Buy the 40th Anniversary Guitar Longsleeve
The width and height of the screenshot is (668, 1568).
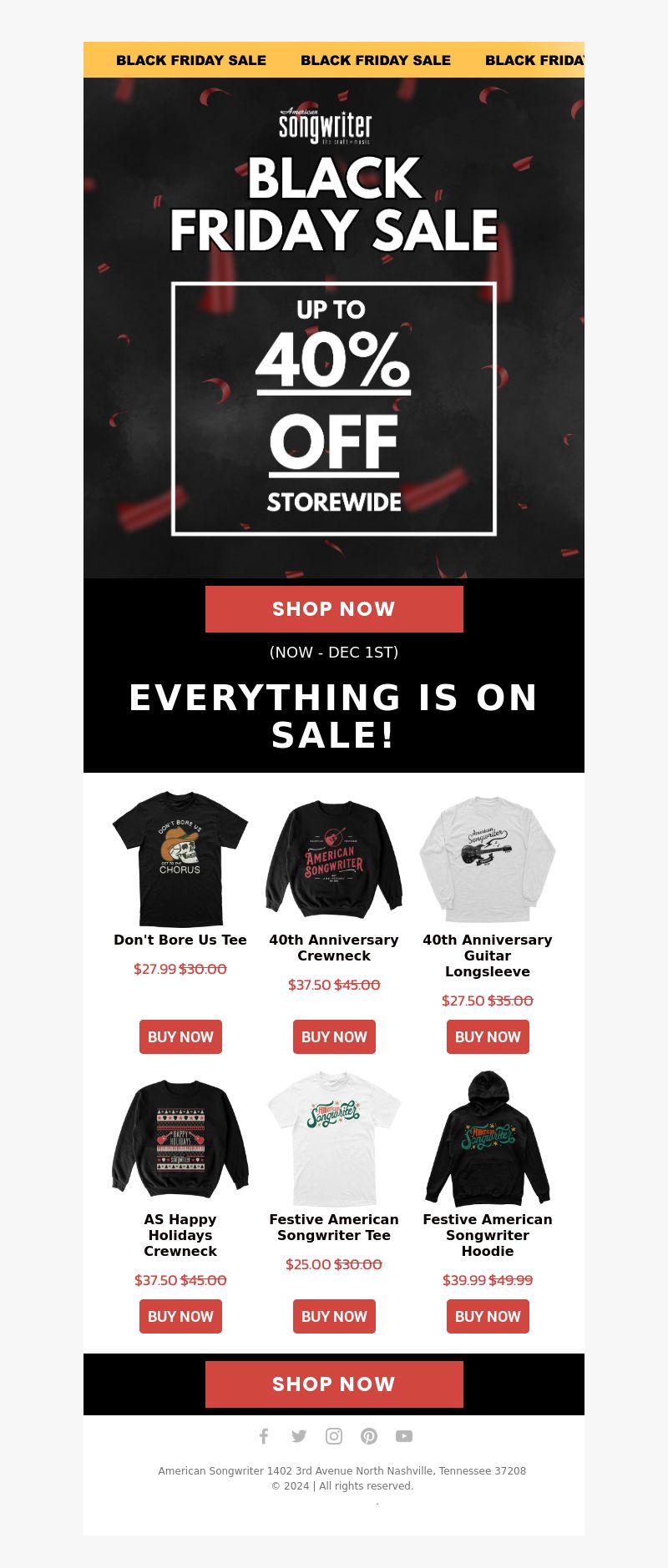coord(488,1037)
